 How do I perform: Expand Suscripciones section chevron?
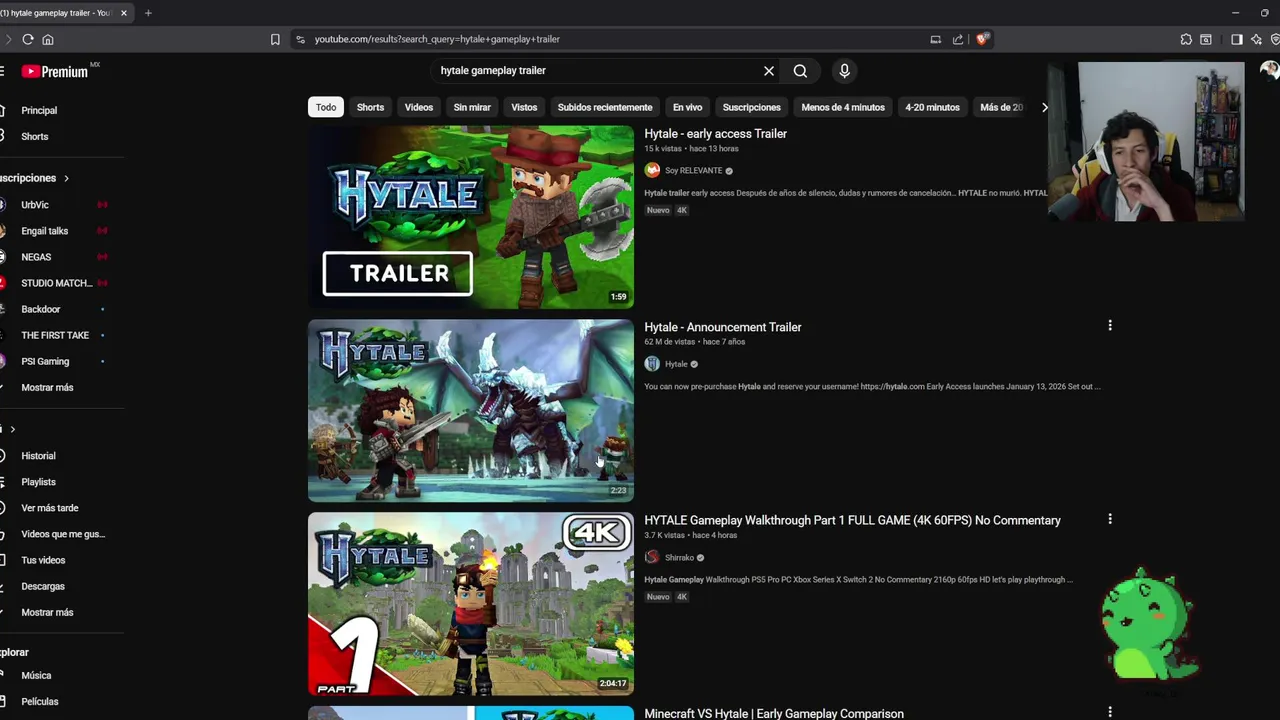tap(66, 178)
